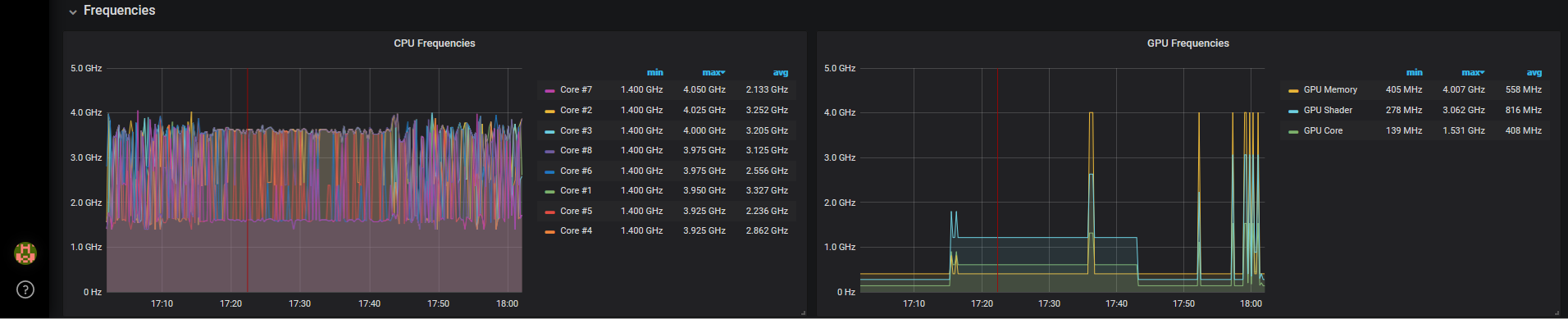The image size is (1568, 319).
Task: Click 4.0 GHz label on GPU chart
Action: [x=840, y=112]
